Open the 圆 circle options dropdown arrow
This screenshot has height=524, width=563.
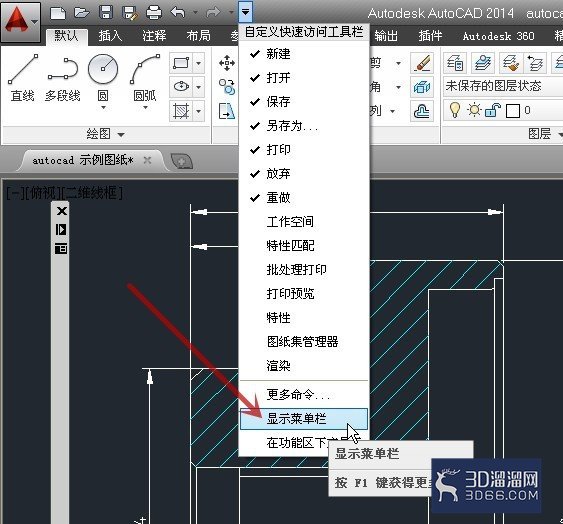point(103,107)
